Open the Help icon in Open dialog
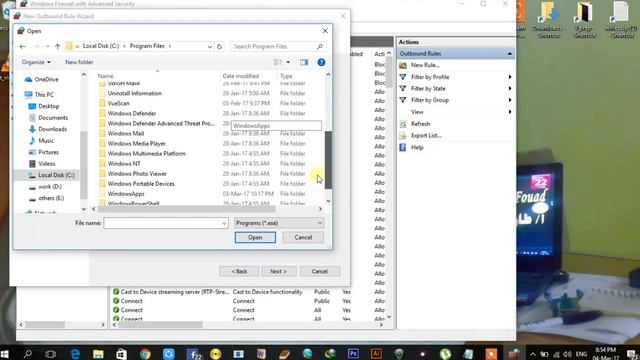640x360 pixels. point(321,62)
